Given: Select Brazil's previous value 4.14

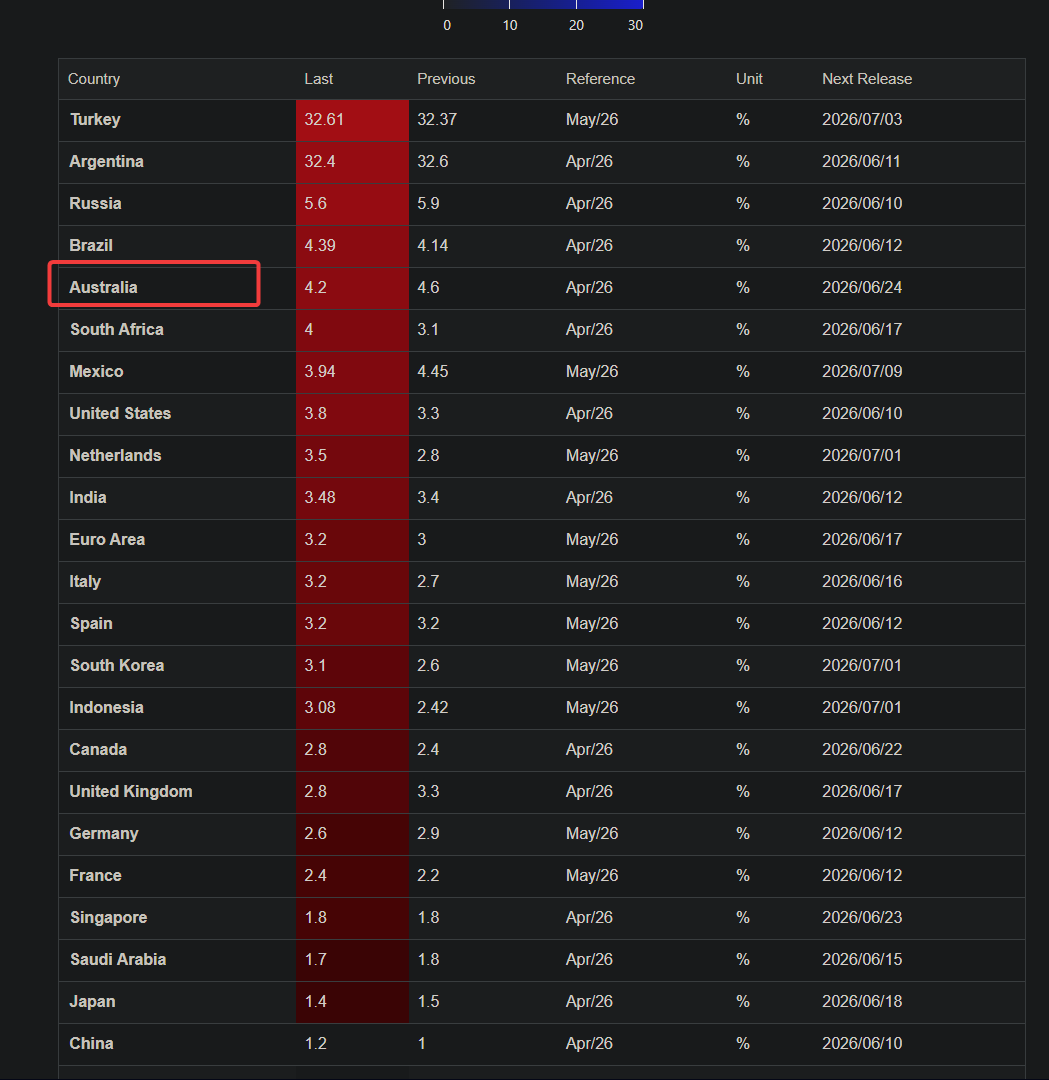Looking at the screenshot, I should click(433, 246).
